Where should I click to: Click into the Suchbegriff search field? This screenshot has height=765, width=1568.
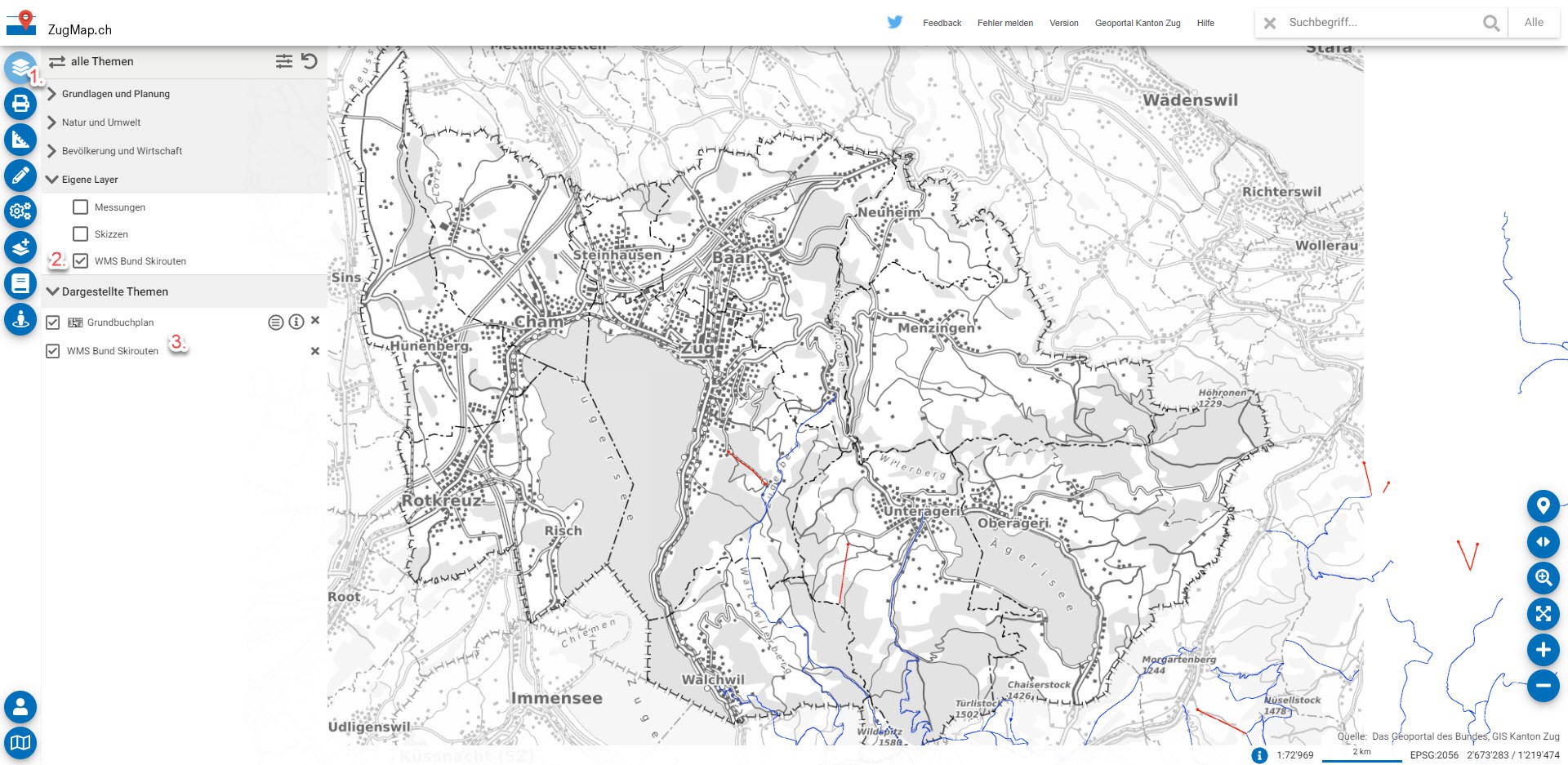1380,23
